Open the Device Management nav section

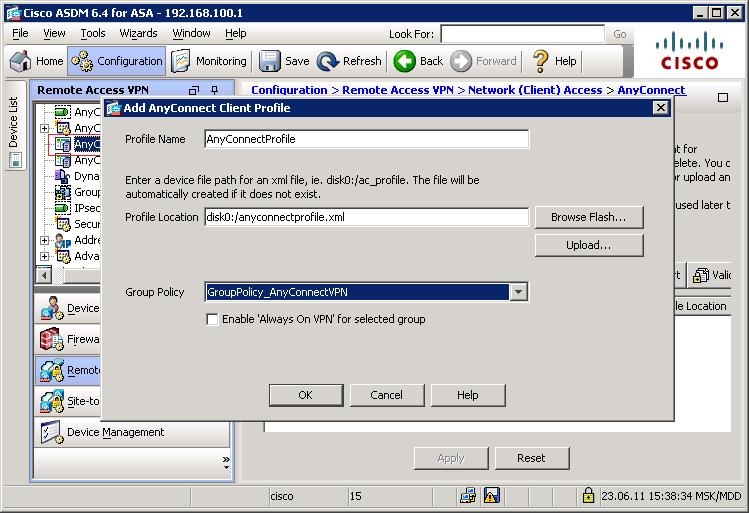click(132, 432)
